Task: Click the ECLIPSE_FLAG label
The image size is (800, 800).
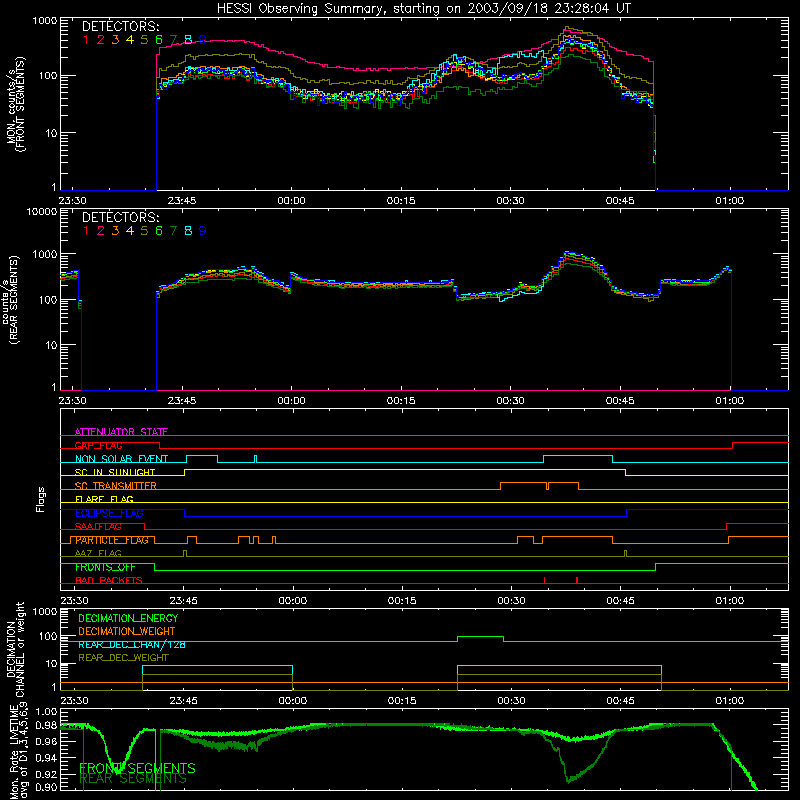Action: coord(109,513)
